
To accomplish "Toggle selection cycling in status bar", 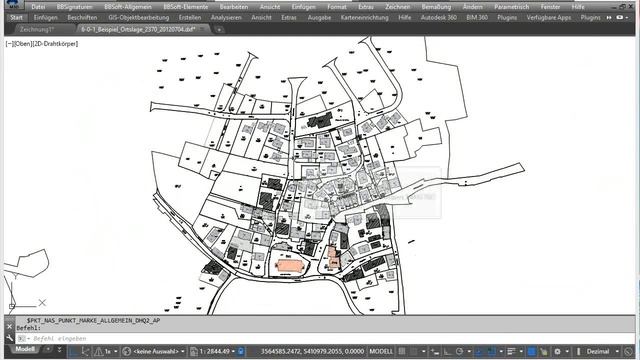I will pos(544,351).
